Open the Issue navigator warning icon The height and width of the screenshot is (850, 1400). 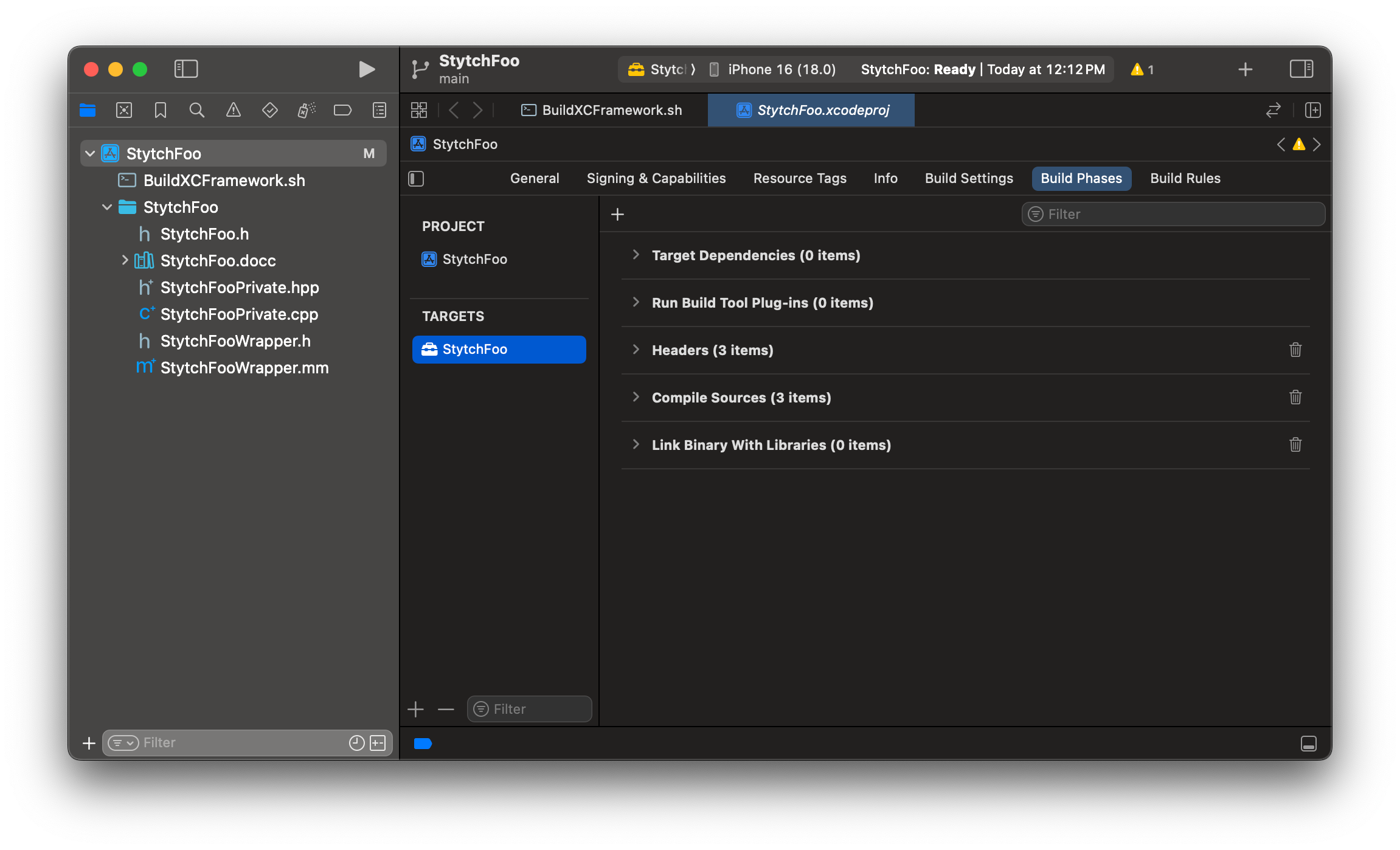[233, 110]
